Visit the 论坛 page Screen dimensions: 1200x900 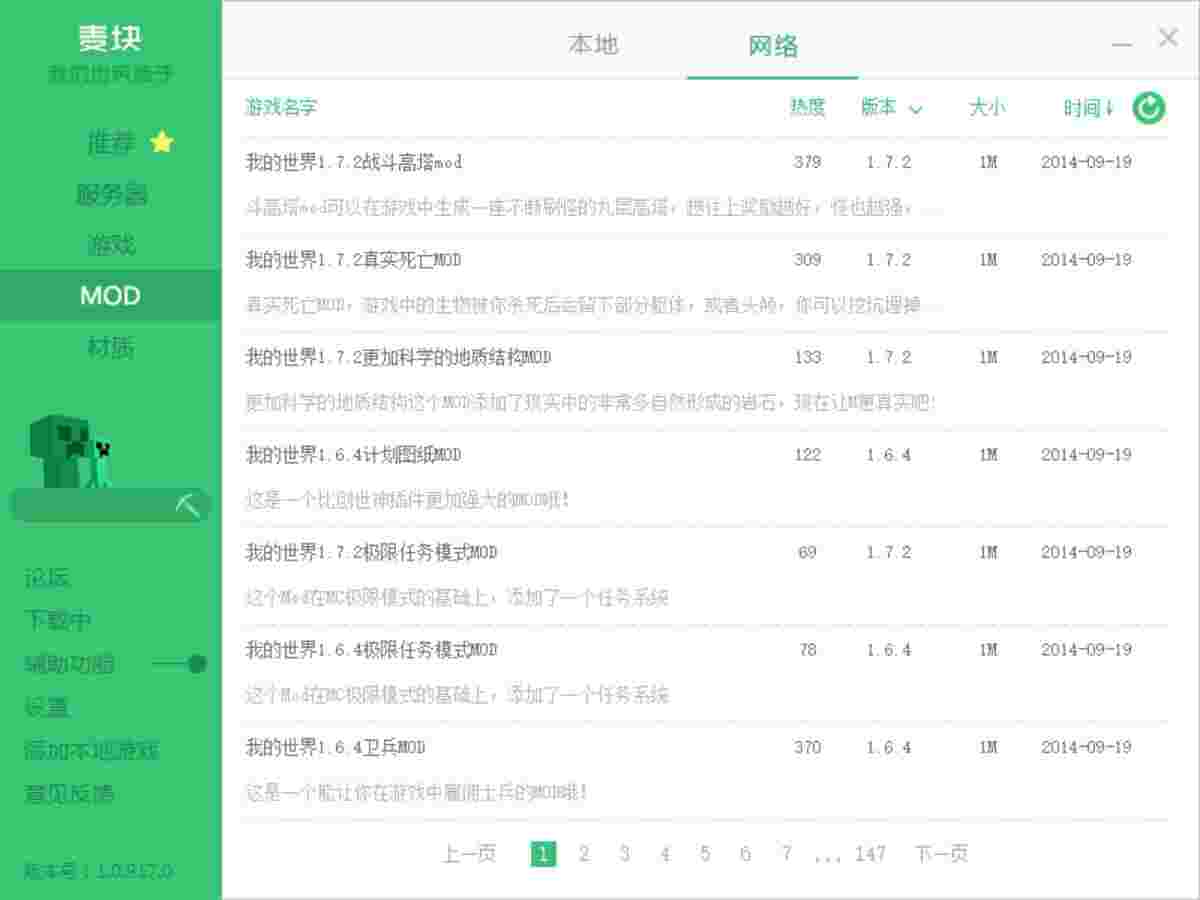[48, 578]
